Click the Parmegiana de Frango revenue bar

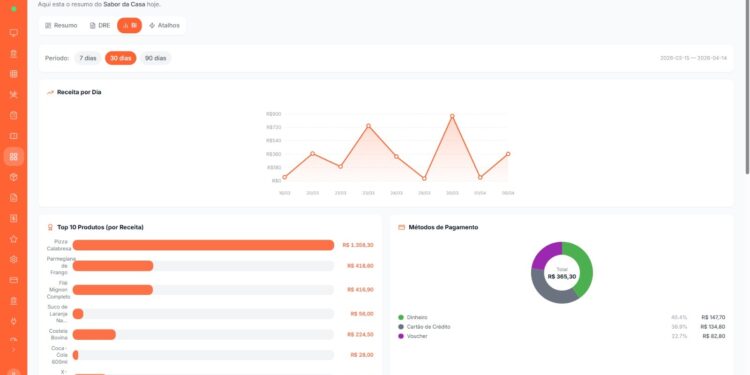[x=113, y=265]
